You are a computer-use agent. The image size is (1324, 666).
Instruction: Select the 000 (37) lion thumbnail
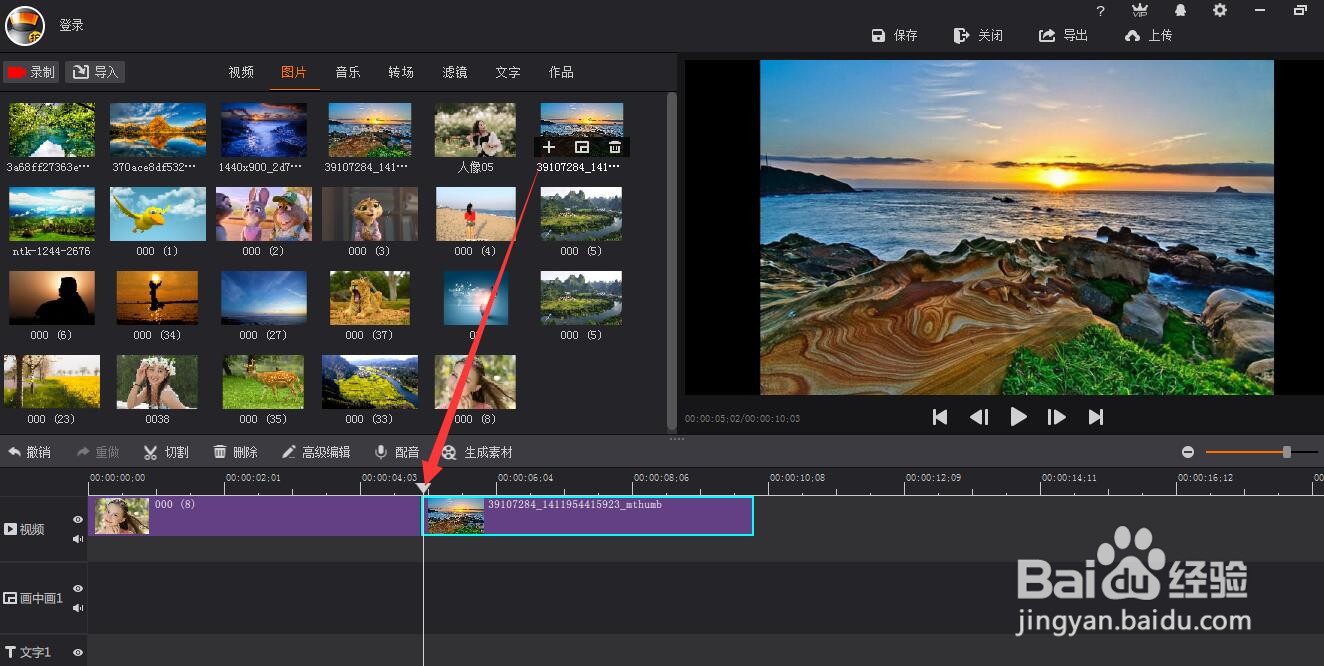click(370, 298)
